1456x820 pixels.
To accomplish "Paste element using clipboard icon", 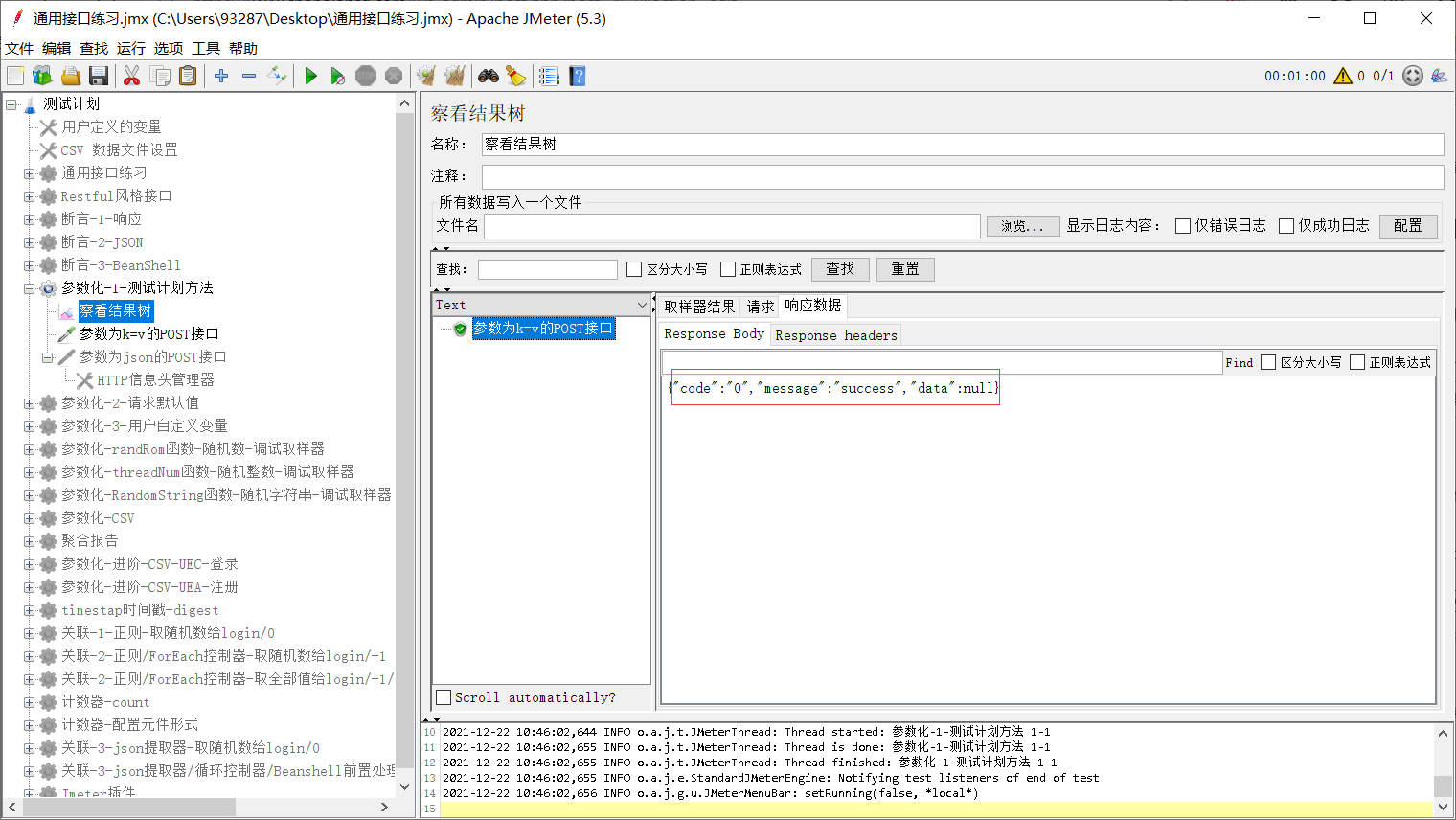I will click(x=188, y=76).
